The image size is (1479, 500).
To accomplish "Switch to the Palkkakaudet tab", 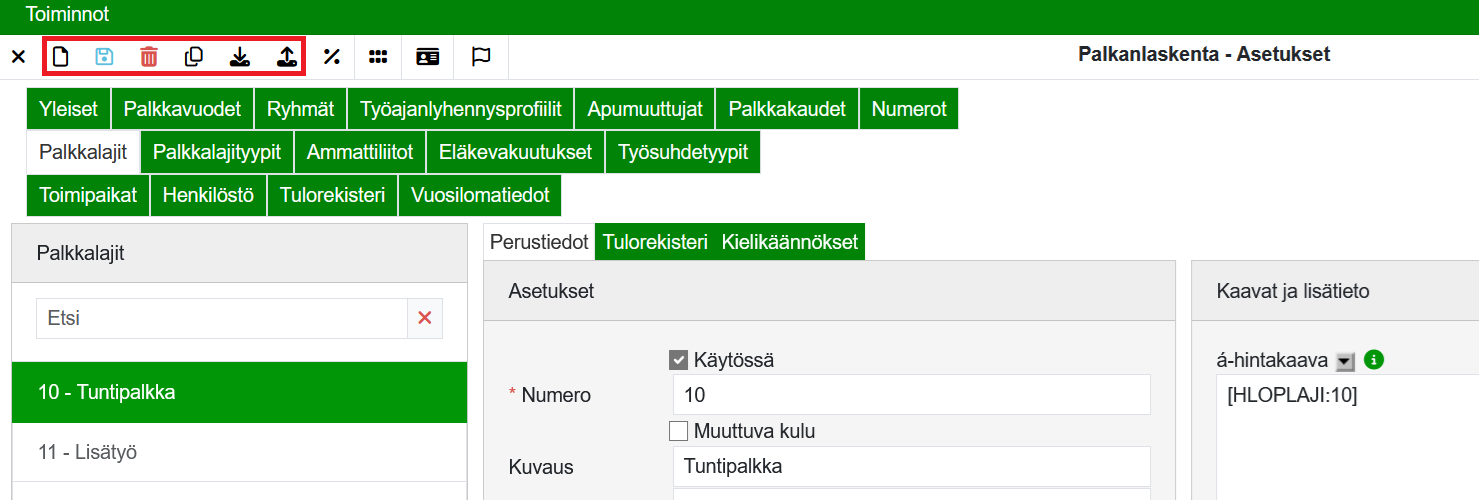I will (787, 109).
